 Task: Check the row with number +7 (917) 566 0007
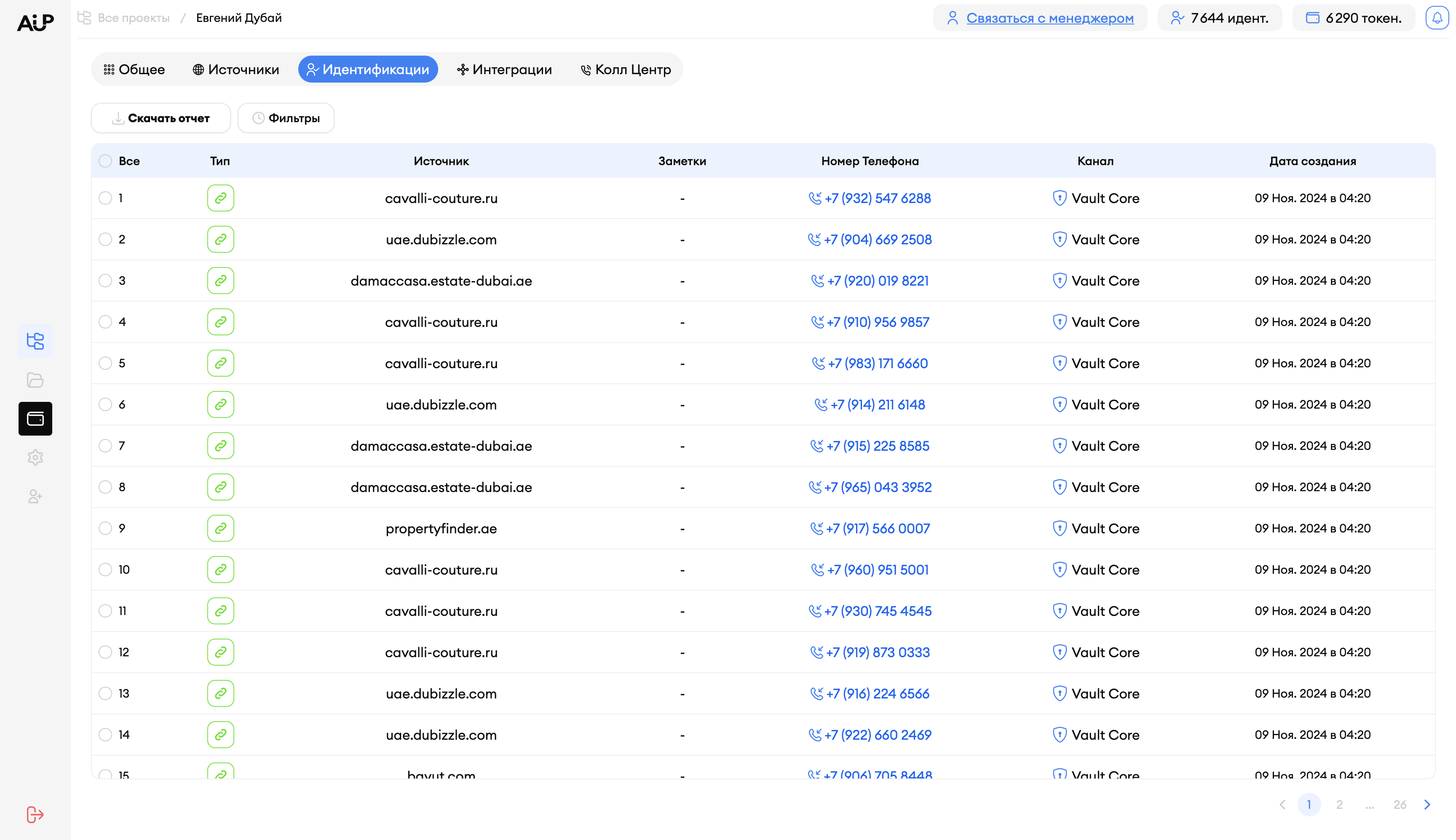pyautogui.click(x=105, y=528)
